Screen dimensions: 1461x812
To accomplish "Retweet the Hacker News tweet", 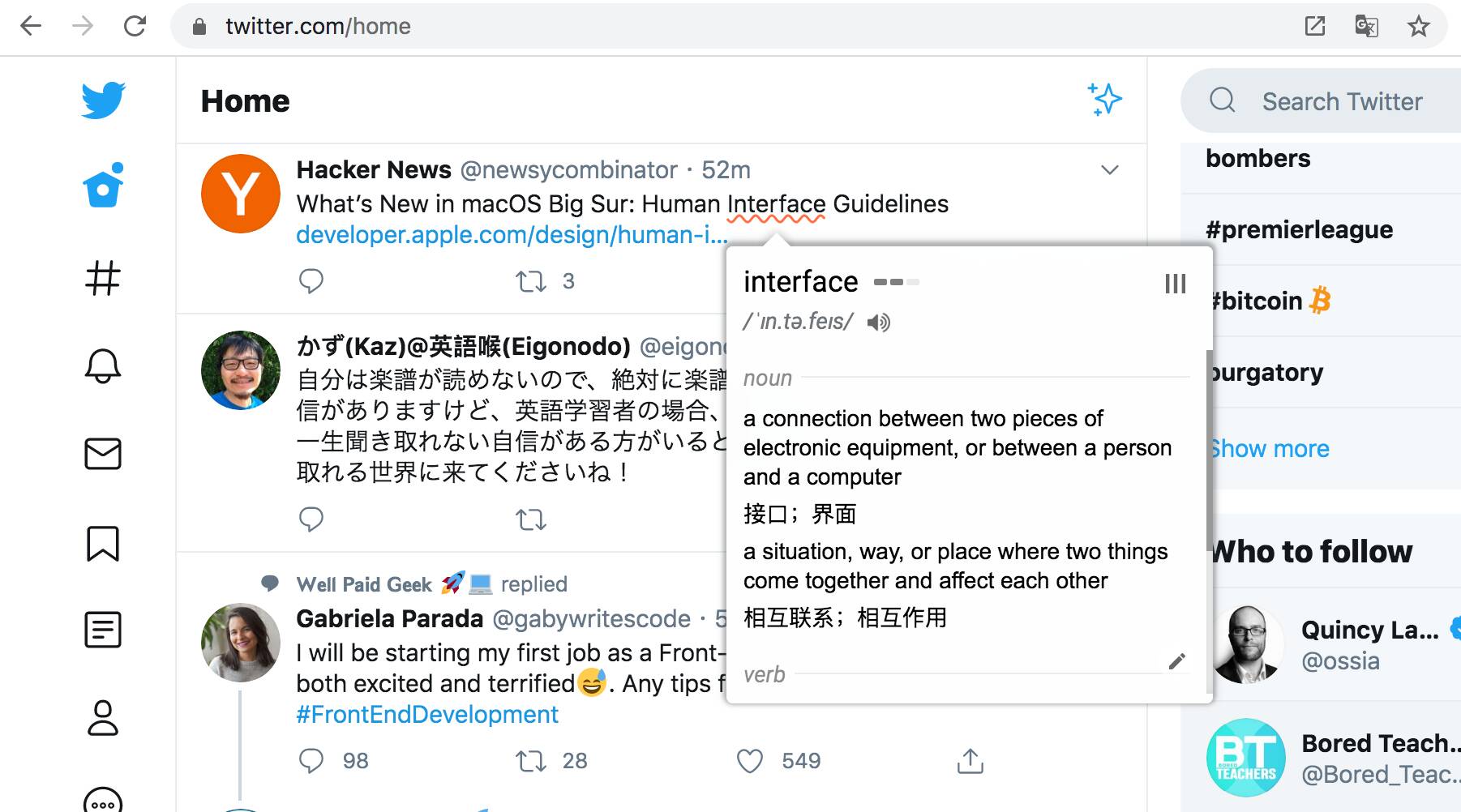I will [531, 281].
